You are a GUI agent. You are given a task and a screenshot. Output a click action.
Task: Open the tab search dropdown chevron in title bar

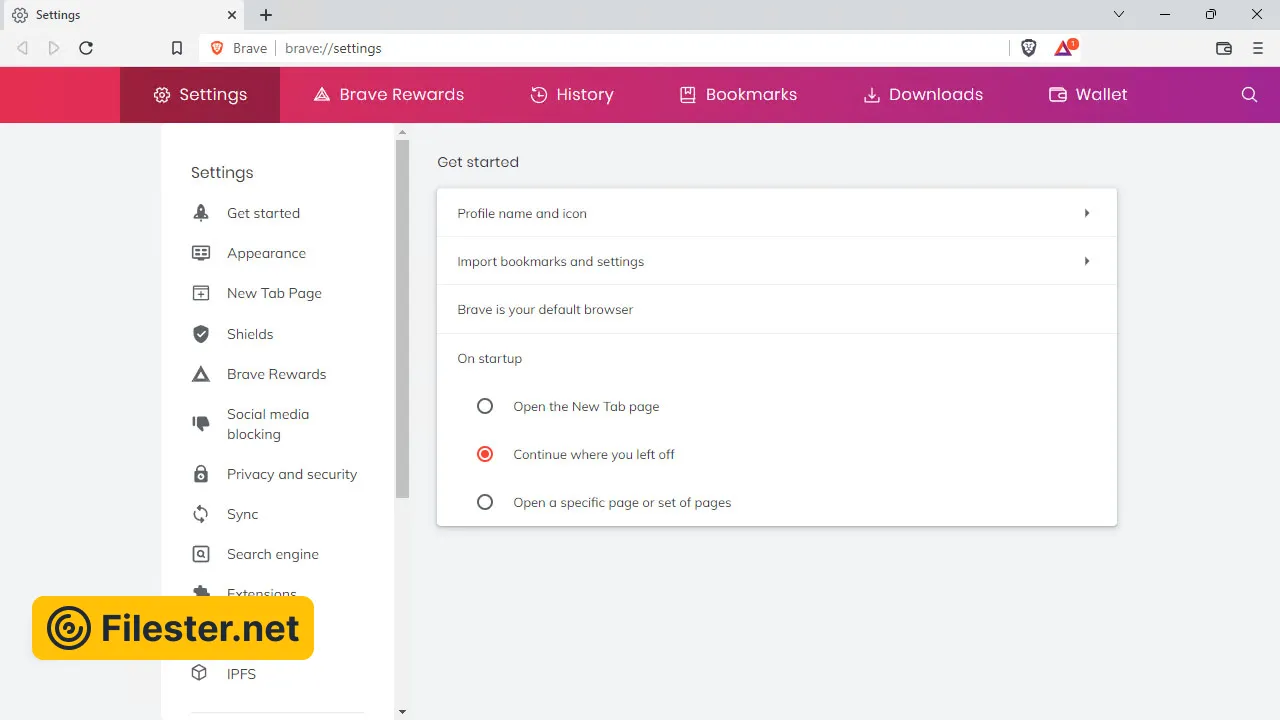tap(1119, 15)
